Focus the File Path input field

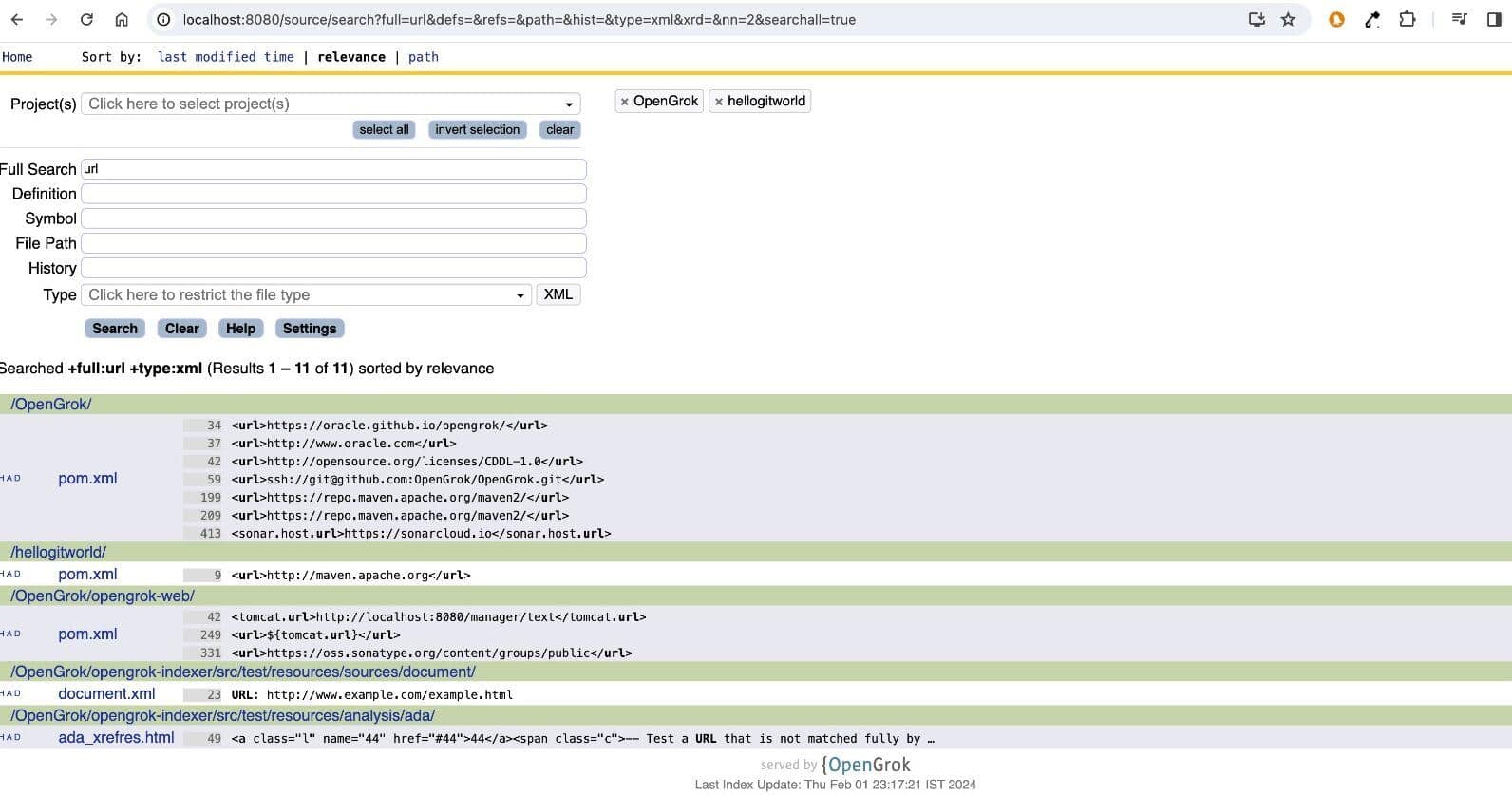point(333,243)
